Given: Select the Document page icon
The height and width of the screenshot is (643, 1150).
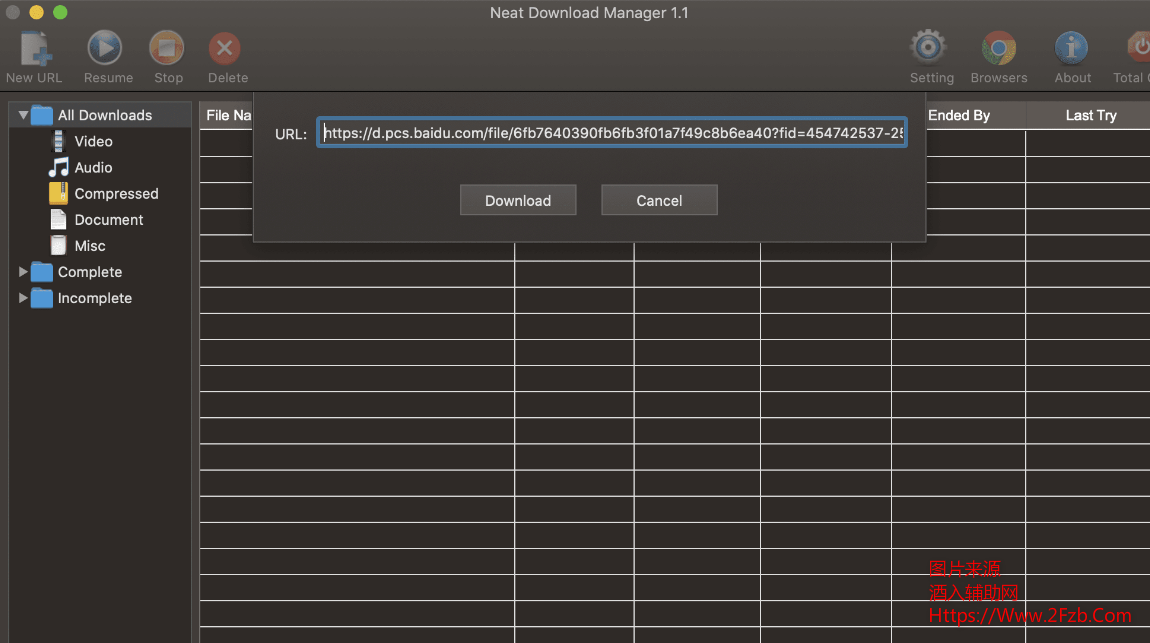Looking at the screenshot, I should 59,220.
